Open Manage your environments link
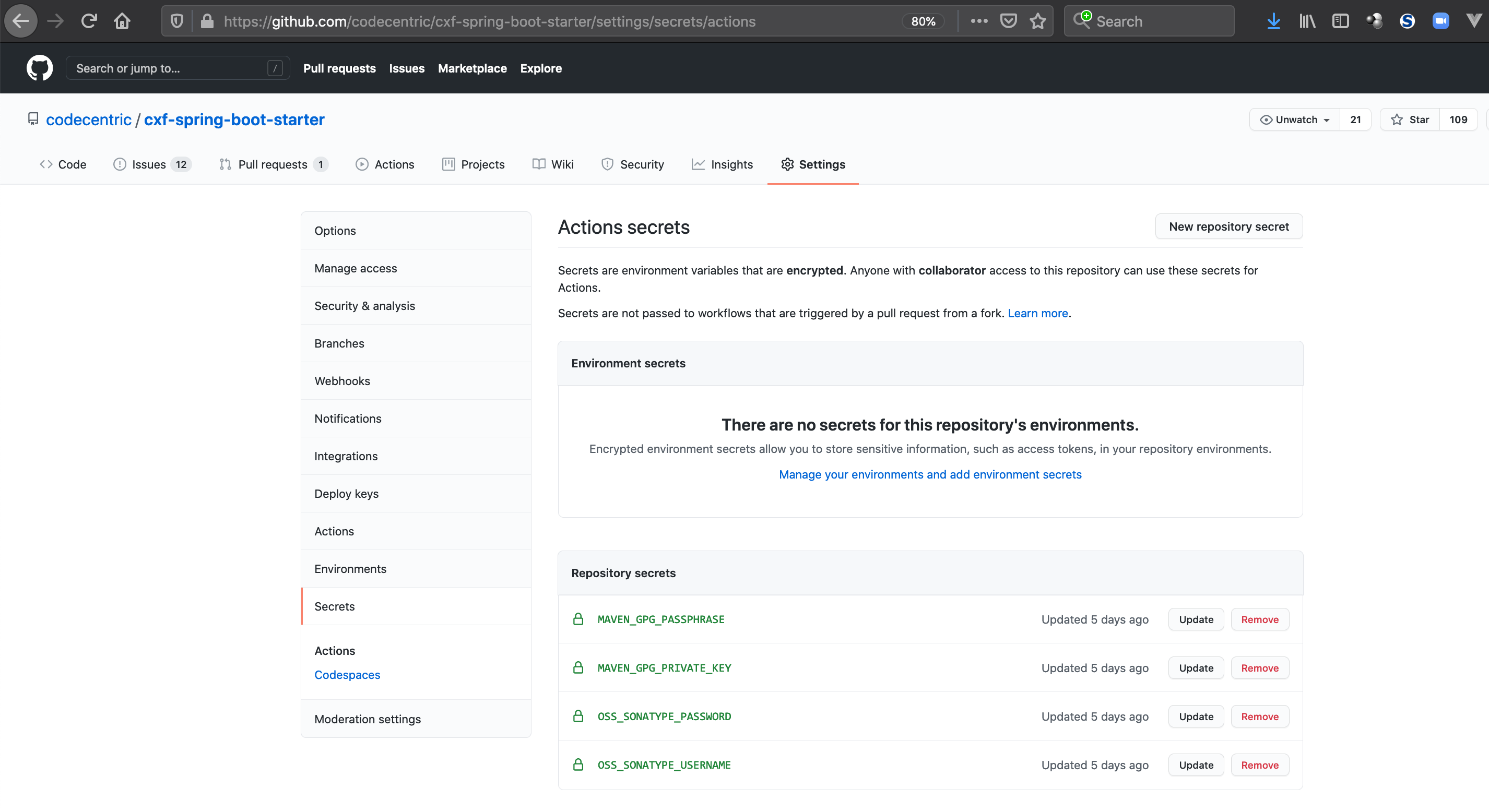The height and width of the screenshot is (812, 1489). pos(930,474)
